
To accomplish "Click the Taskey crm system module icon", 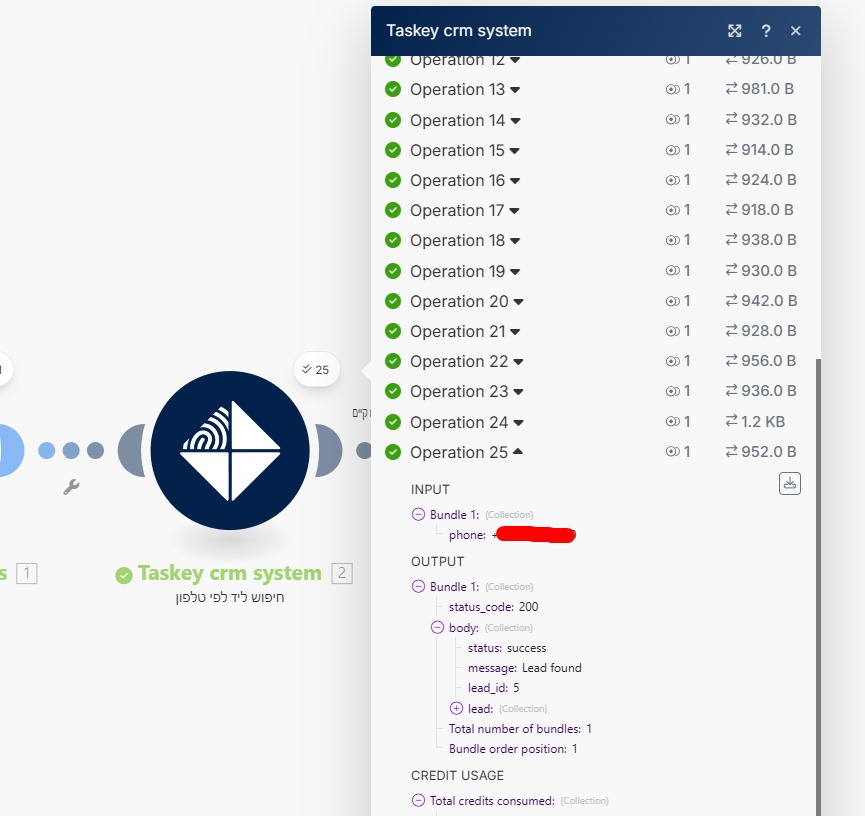I will point(230,450).
